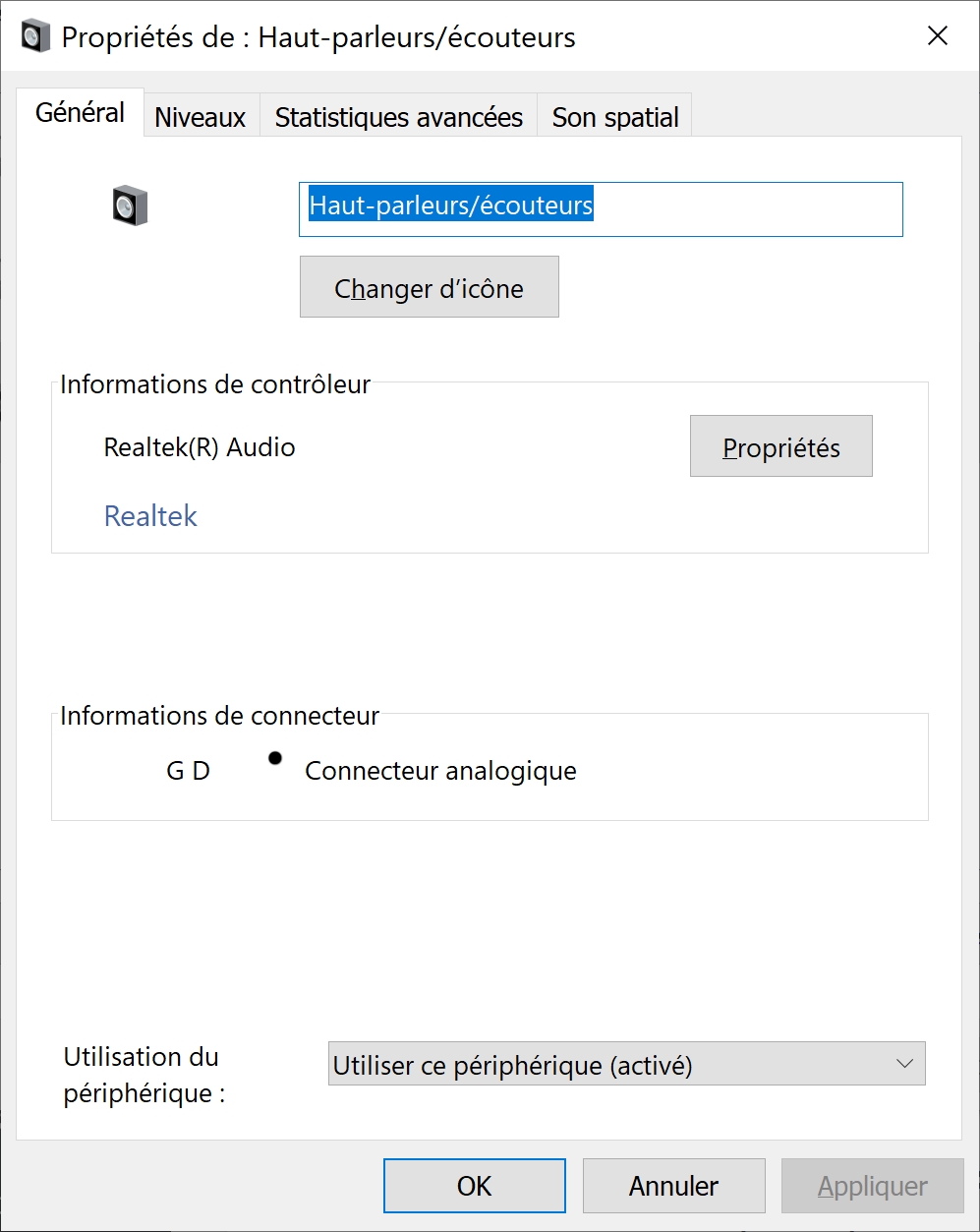Open the Utiliser ce périphérique dropdown
The width and height of the screenshot is (980, 1232).
pos(626,1064)
